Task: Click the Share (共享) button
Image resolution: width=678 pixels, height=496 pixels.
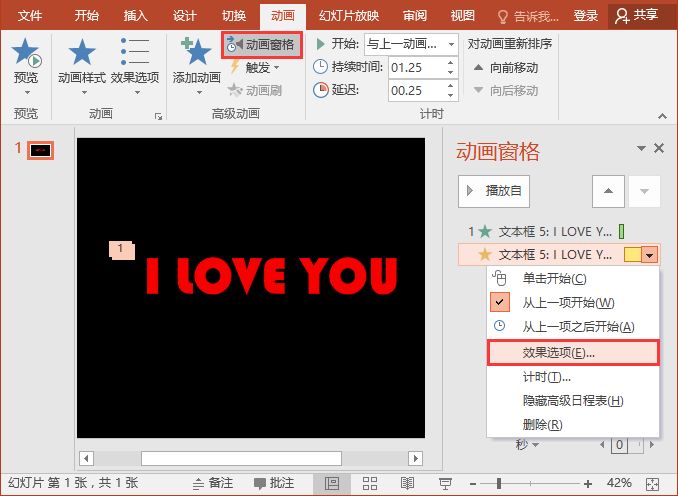Action: point(637,16)
